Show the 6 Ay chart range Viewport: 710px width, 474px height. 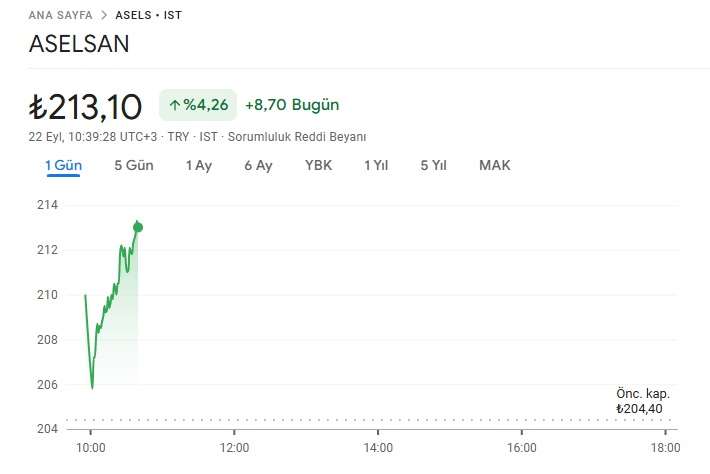point(259,165)
